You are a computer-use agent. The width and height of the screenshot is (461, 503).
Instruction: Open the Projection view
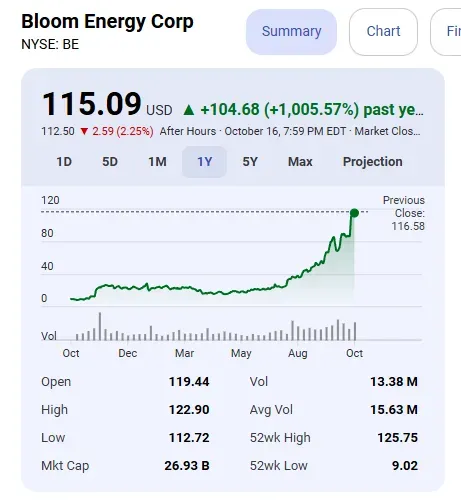pos(373,162)
